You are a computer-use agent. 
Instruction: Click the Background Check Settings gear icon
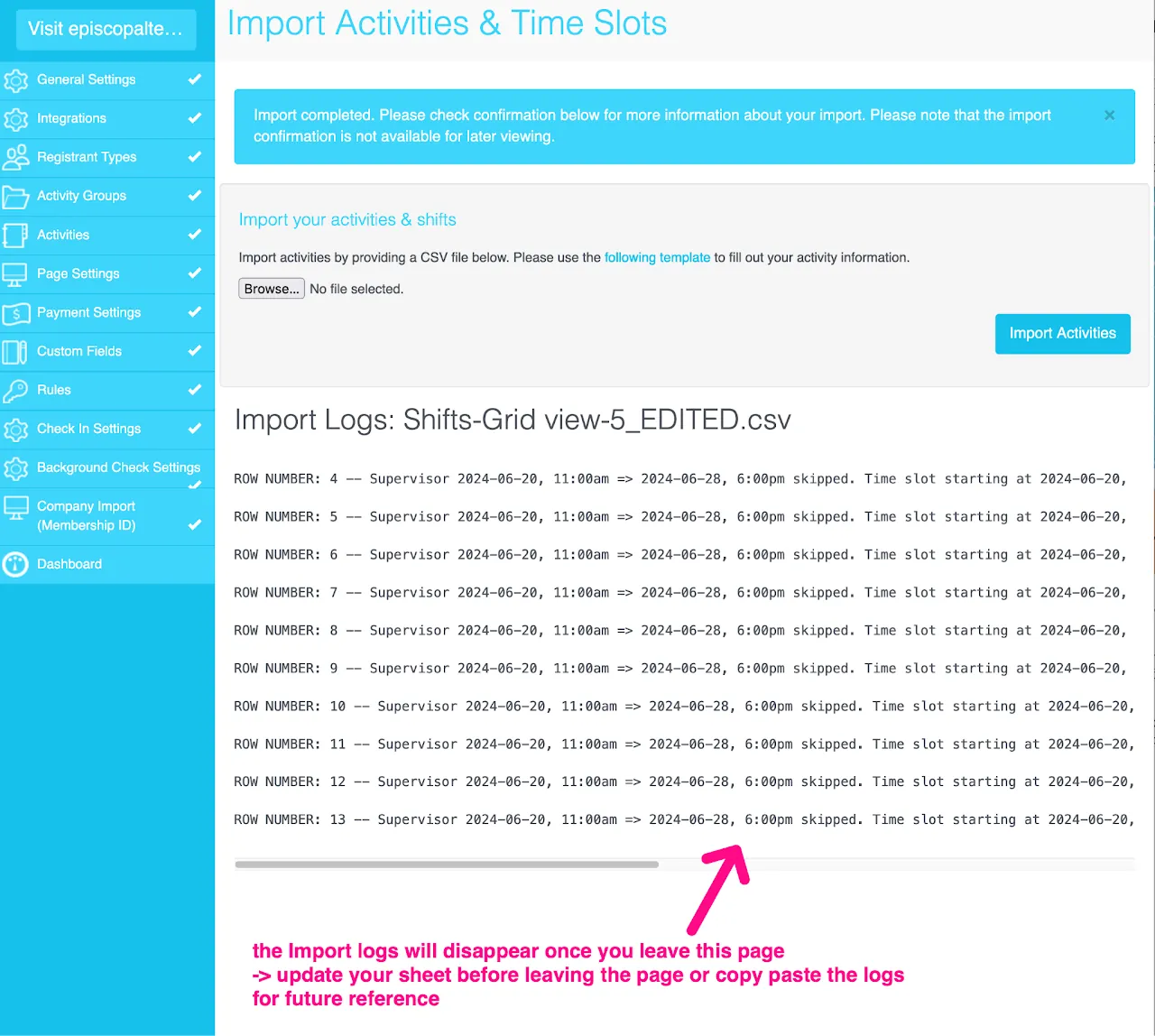[16, 468]
